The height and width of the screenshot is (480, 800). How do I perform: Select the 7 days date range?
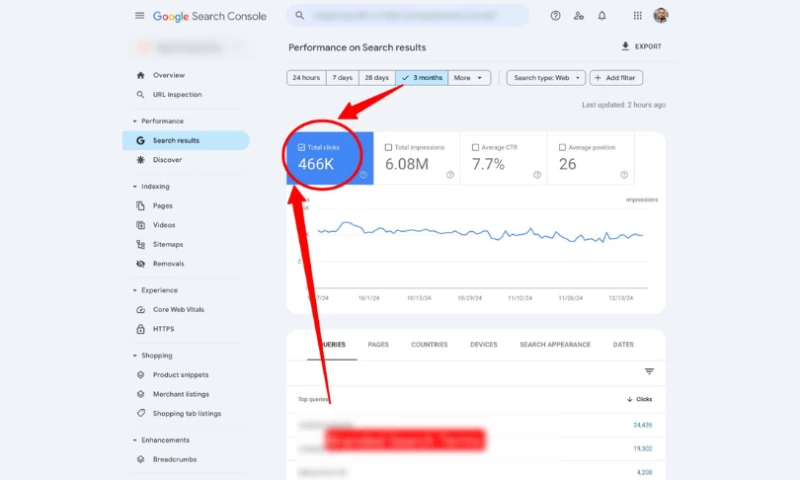[342, 78]
